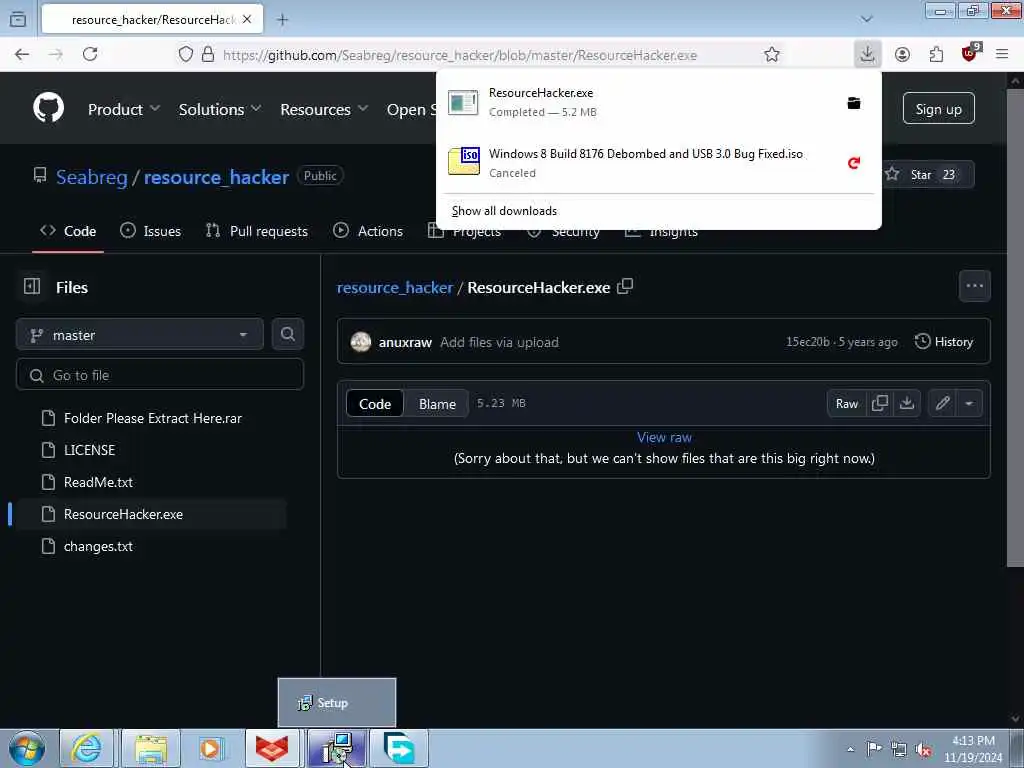Open the Raw file view

[x=846, y=404]
